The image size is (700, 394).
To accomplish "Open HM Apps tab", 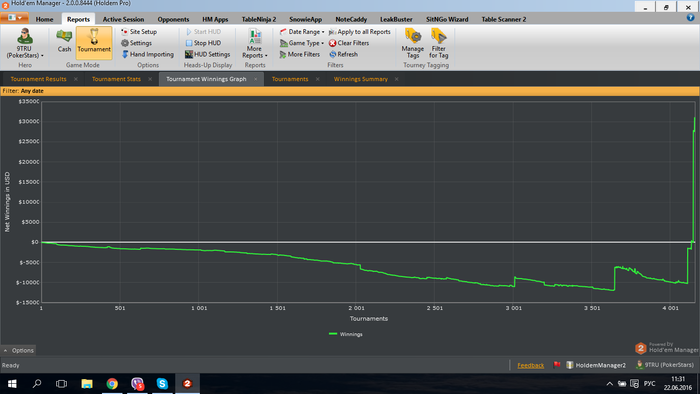I will coord(215,19).
